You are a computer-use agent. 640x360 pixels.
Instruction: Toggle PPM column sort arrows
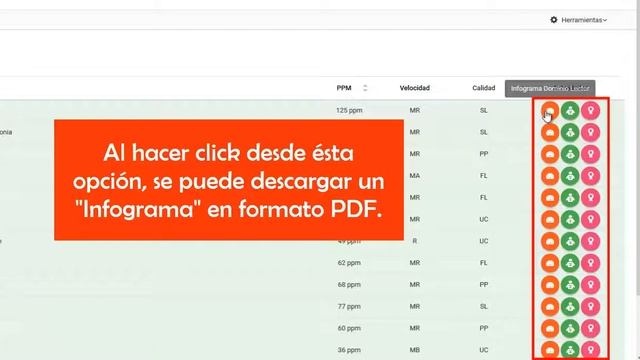point(365,88)
